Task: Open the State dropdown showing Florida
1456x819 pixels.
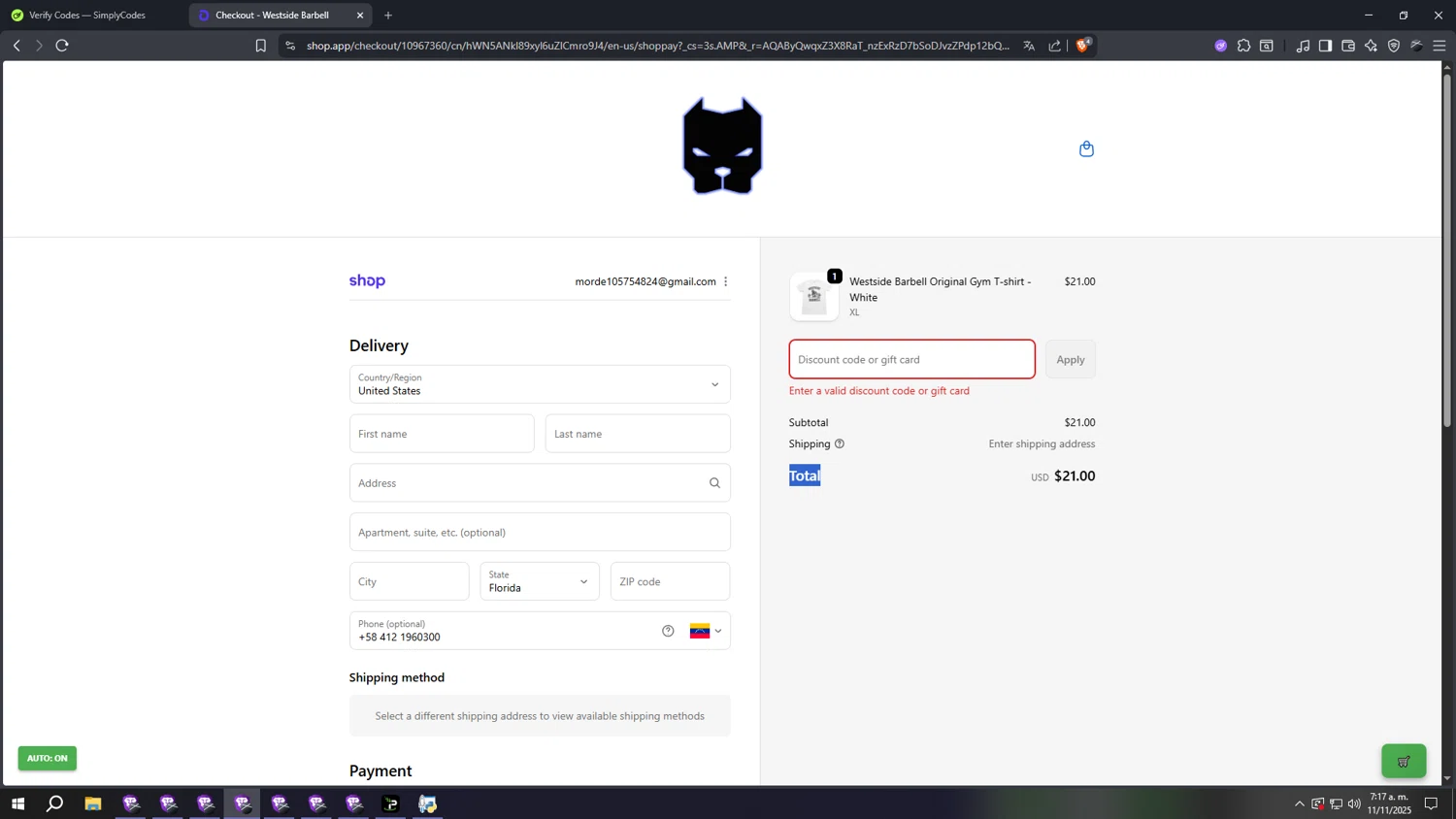Action: 540,581
